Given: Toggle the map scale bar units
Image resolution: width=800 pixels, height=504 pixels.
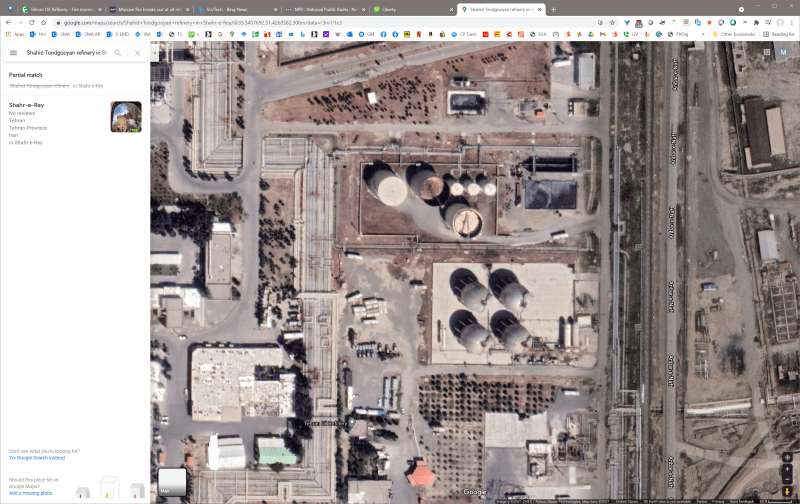Looking at the screenshot, I should pos(776,501).
